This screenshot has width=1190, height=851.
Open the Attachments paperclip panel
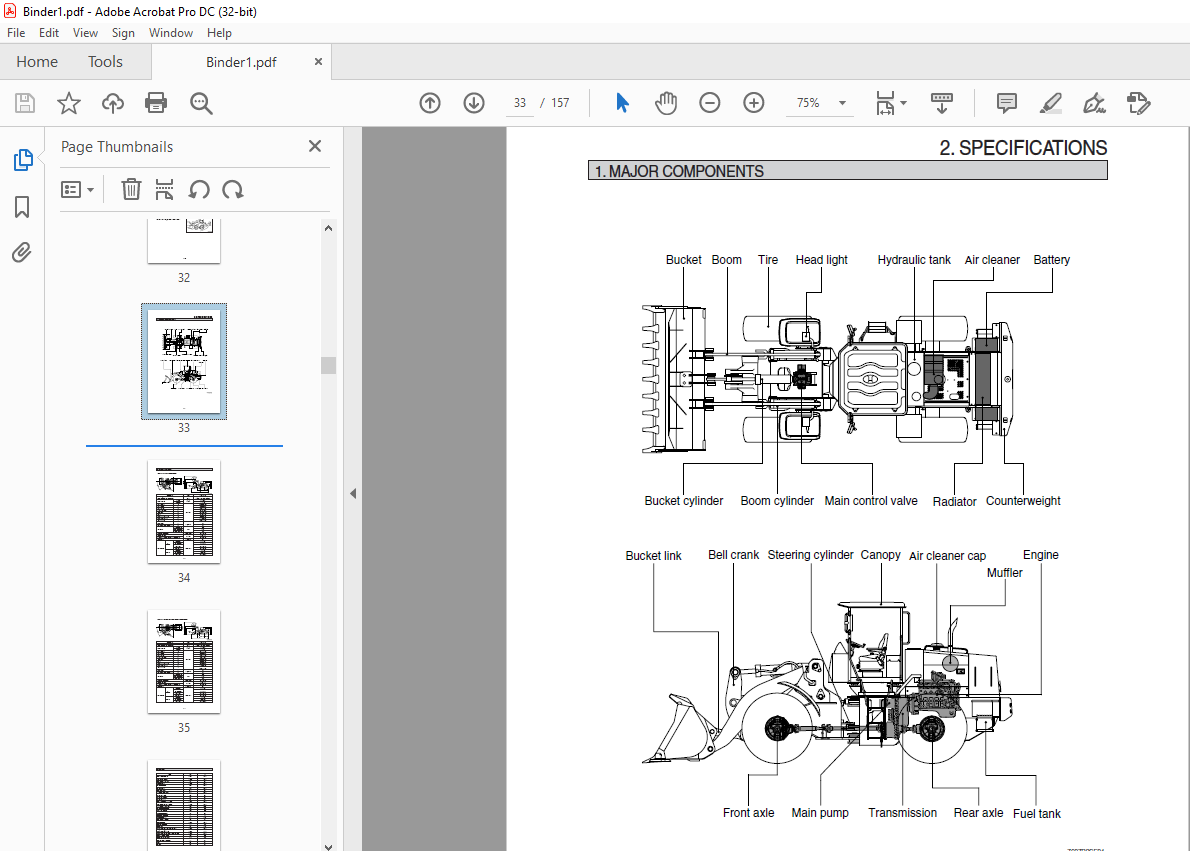click(x=22, y=252)
